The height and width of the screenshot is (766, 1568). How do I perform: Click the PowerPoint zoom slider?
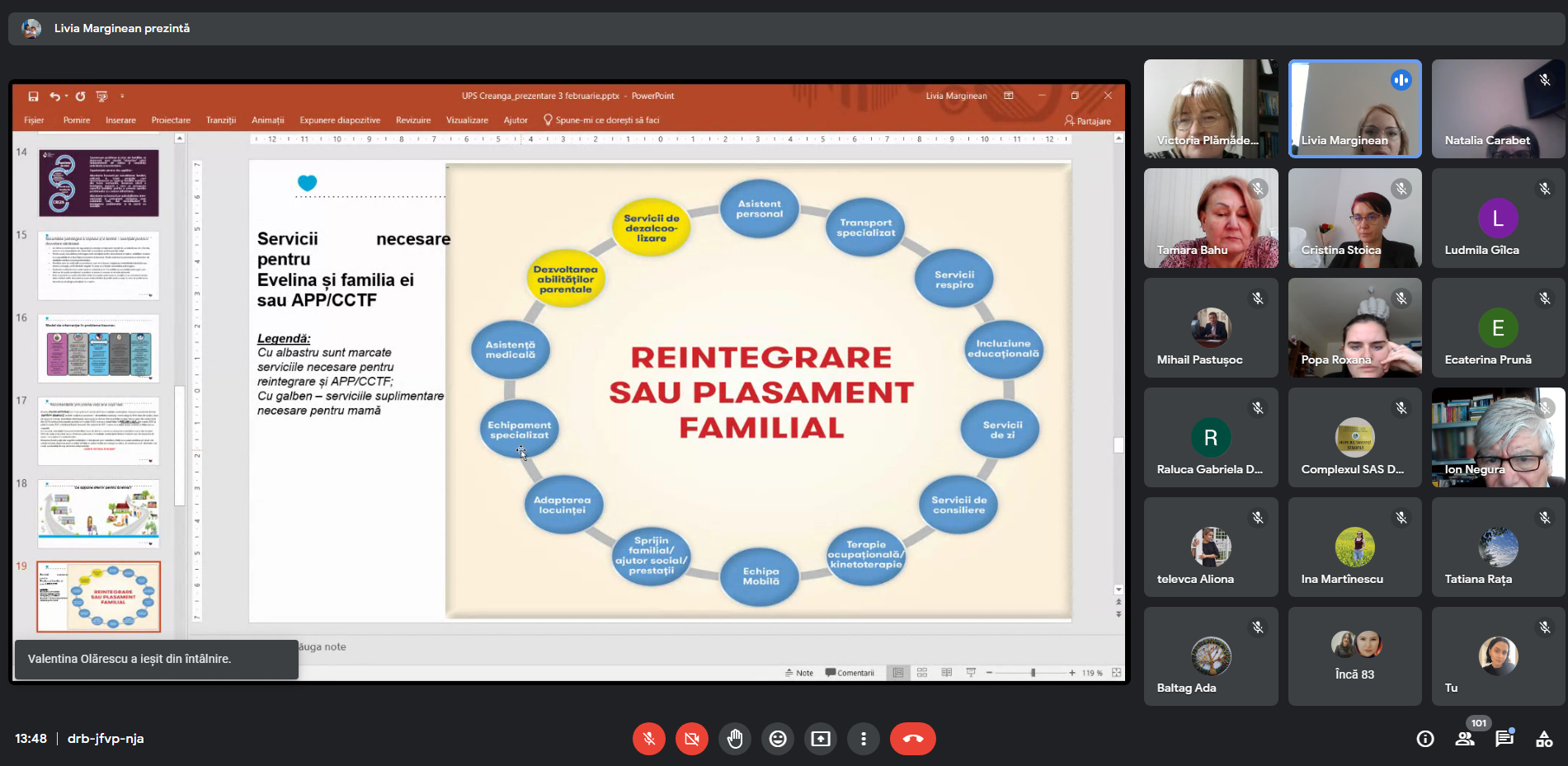pos(1032,673)
